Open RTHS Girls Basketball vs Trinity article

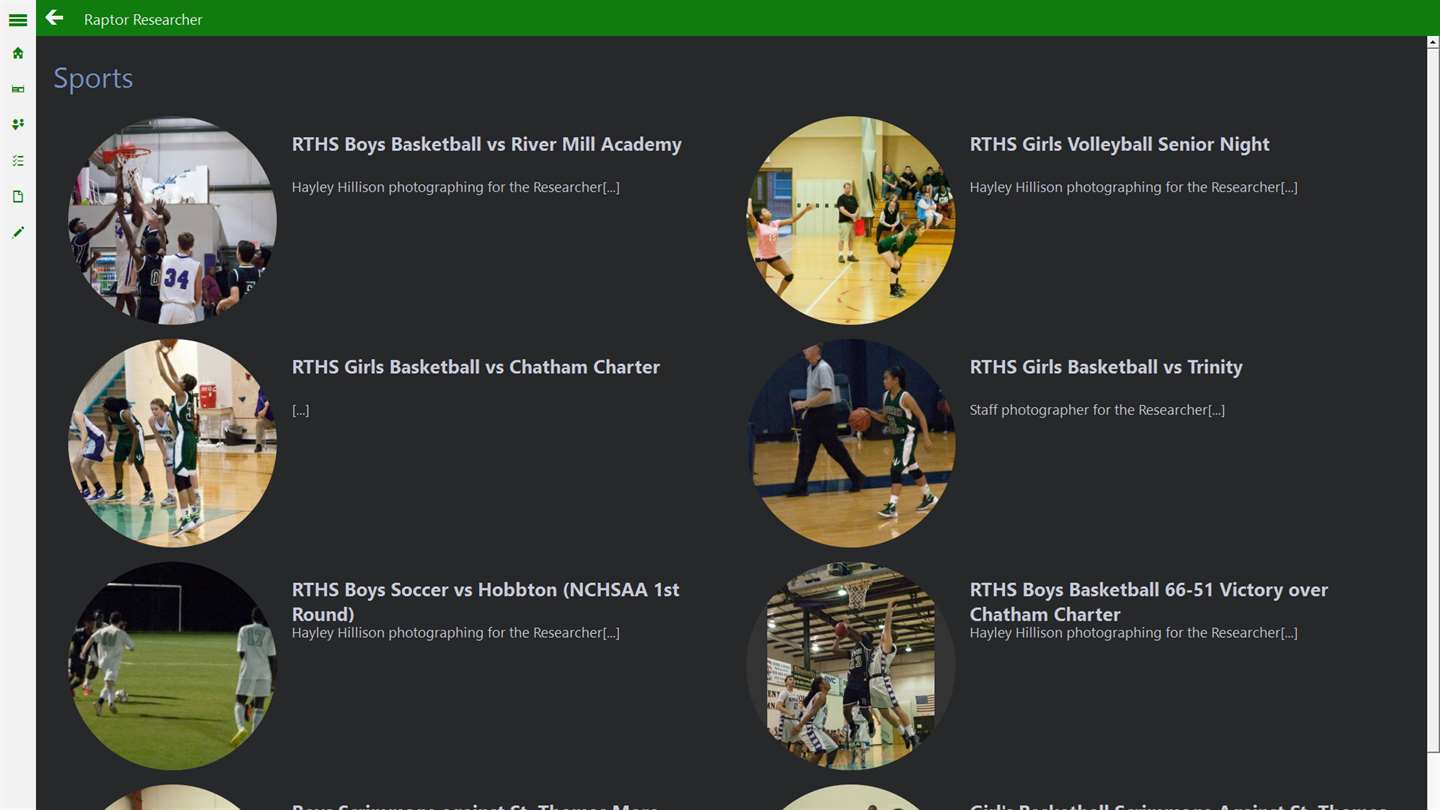click(1106, 367)
